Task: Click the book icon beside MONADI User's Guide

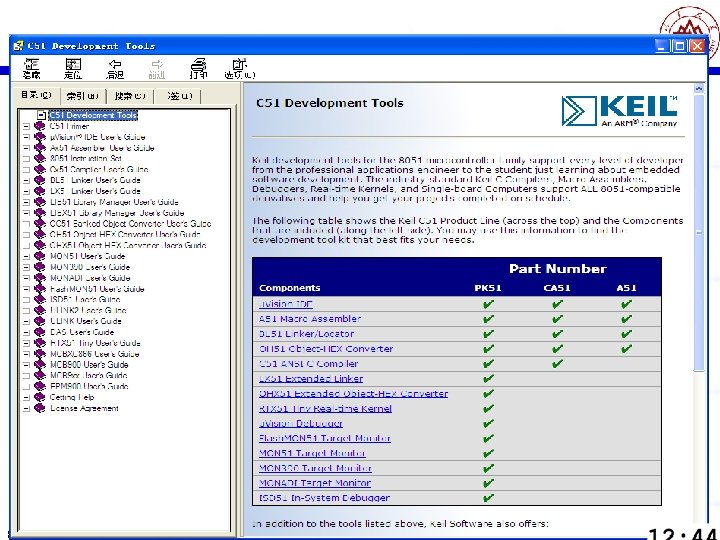Action: [40, 278]
